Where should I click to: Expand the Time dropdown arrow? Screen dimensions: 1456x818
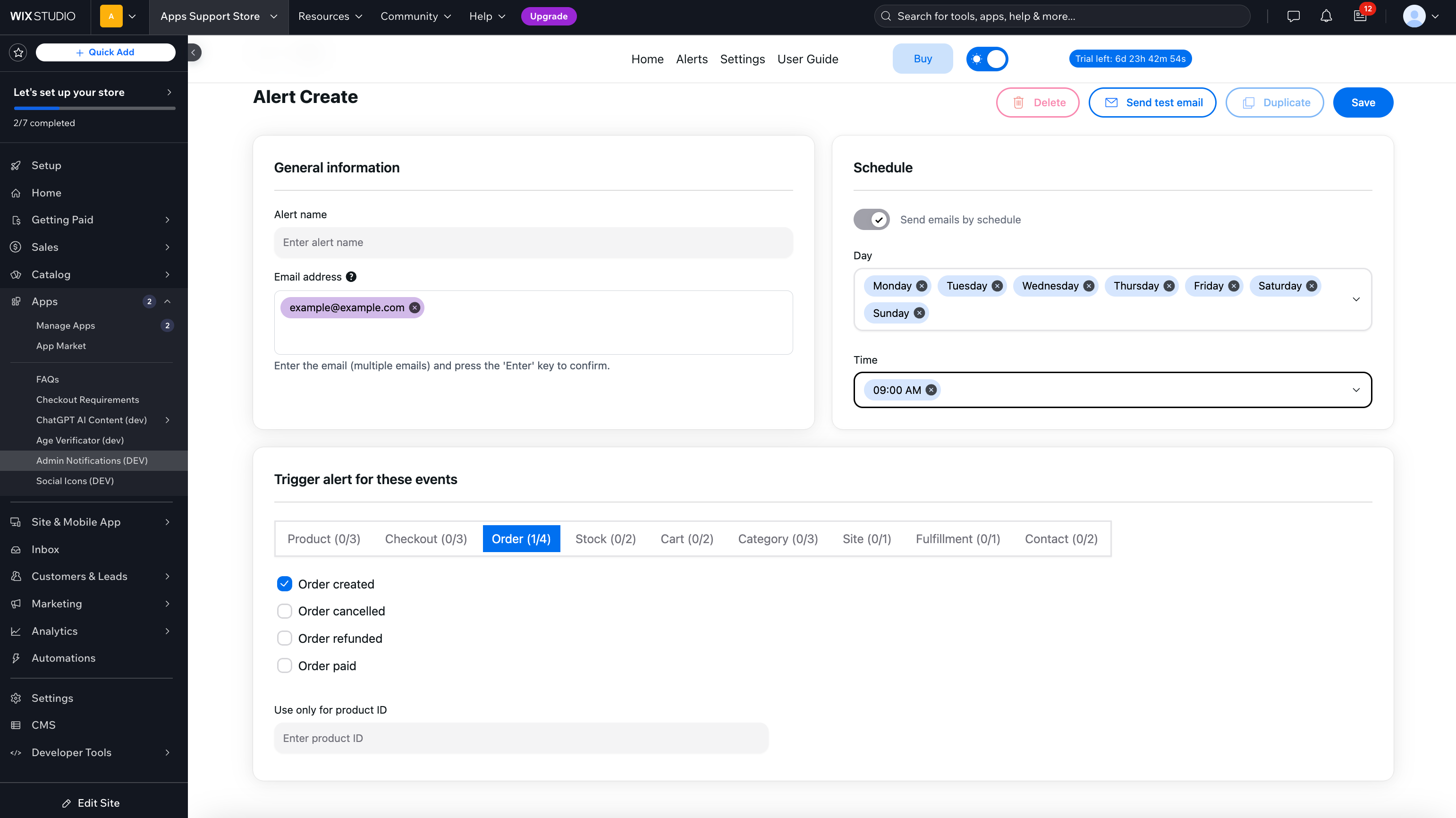click(x=1356, y=390)
